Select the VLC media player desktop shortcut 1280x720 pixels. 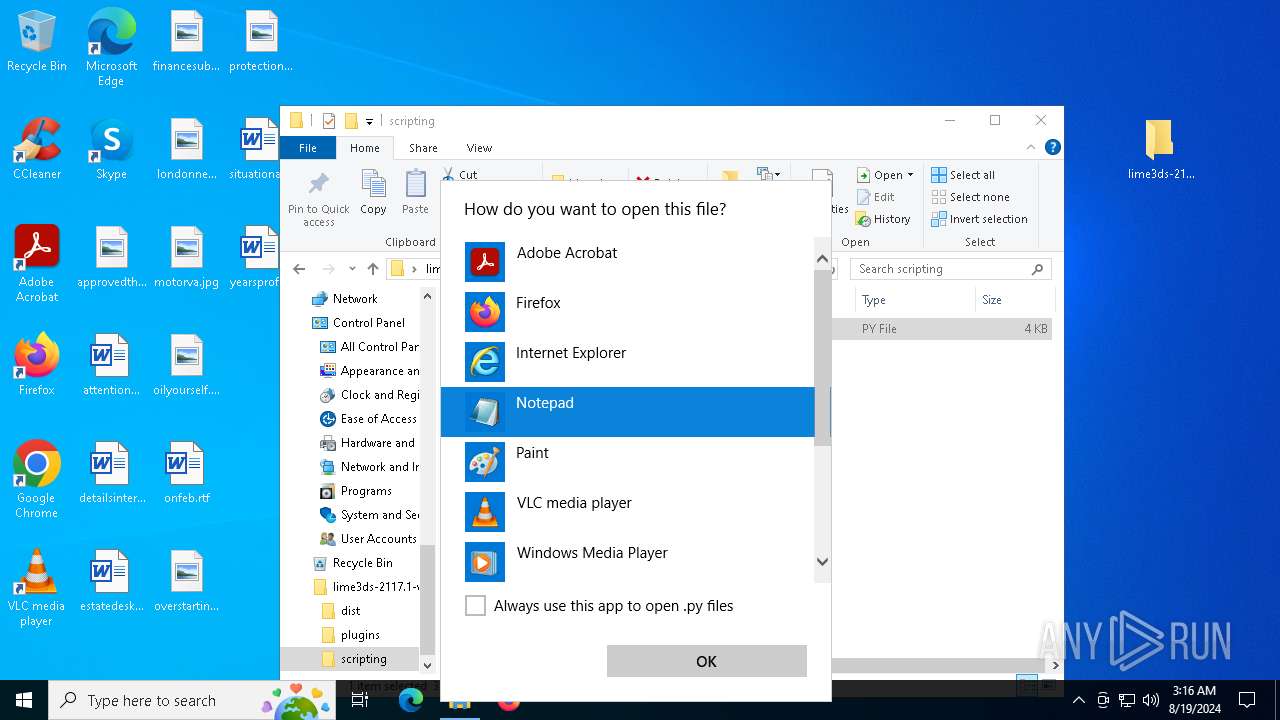pos(37,588)
